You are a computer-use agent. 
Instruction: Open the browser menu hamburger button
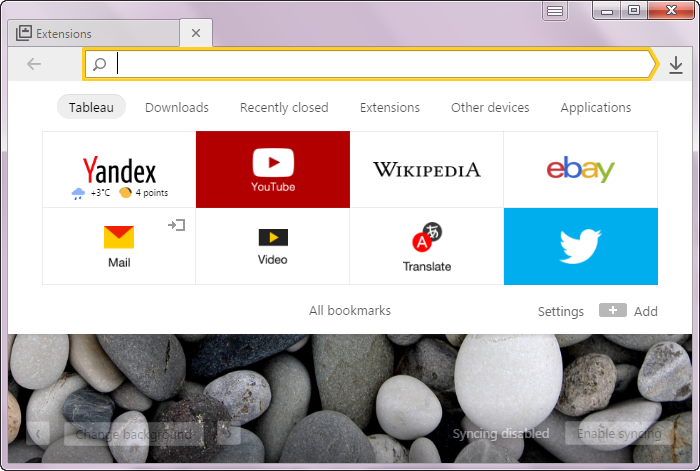pos(555,11)
